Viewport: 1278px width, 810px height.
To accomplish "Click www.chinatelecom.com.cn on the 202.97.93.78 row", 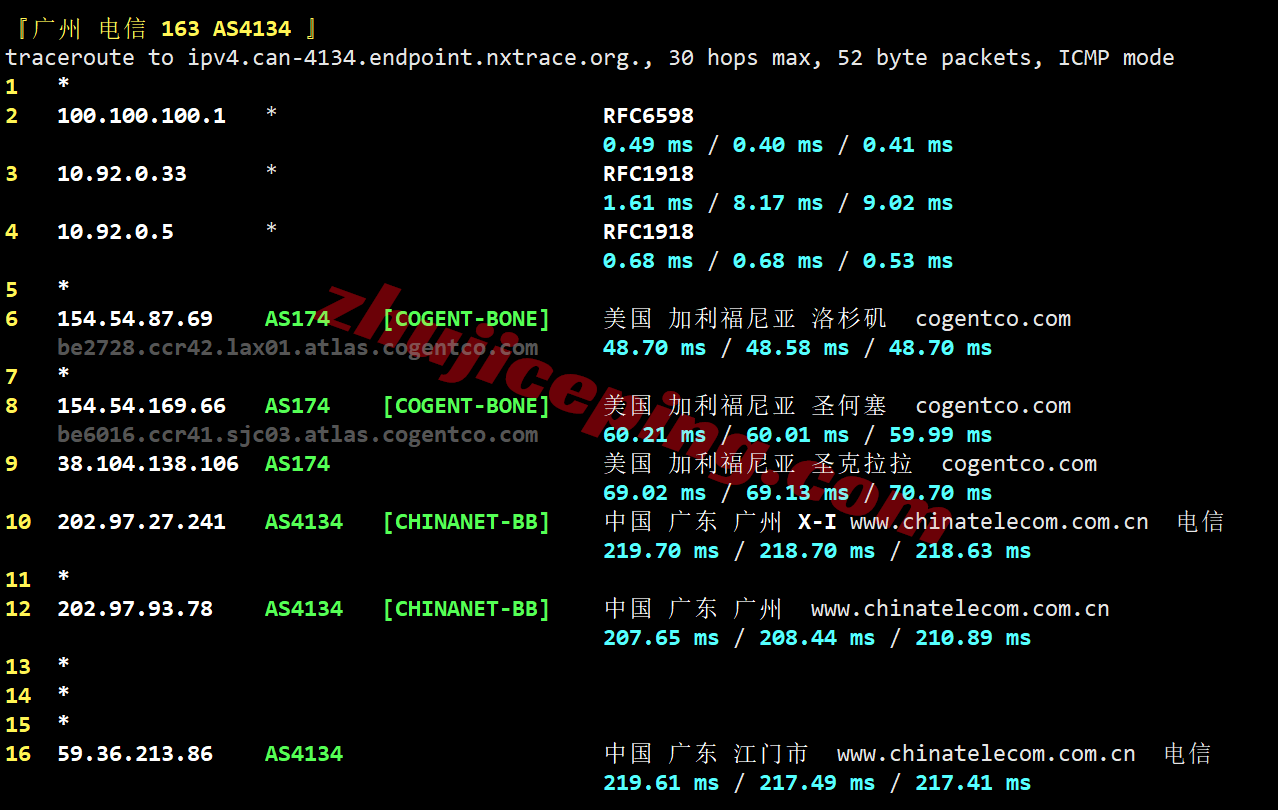I will [x=960, y=609].
